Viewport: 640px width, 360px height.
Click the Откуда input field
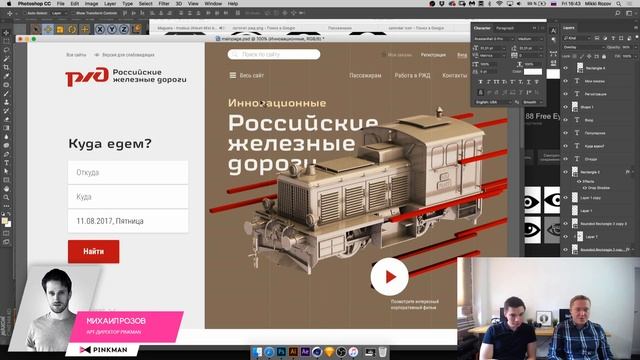(x=128, y=172)
